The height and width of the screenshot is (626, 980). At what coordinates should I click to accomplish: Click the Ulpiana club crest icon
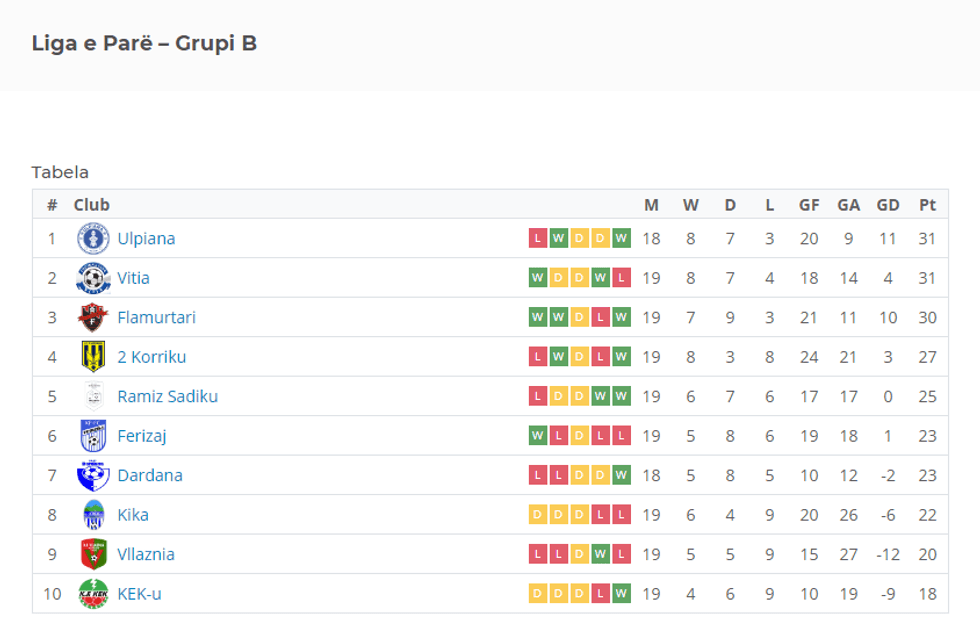[93, 238]
